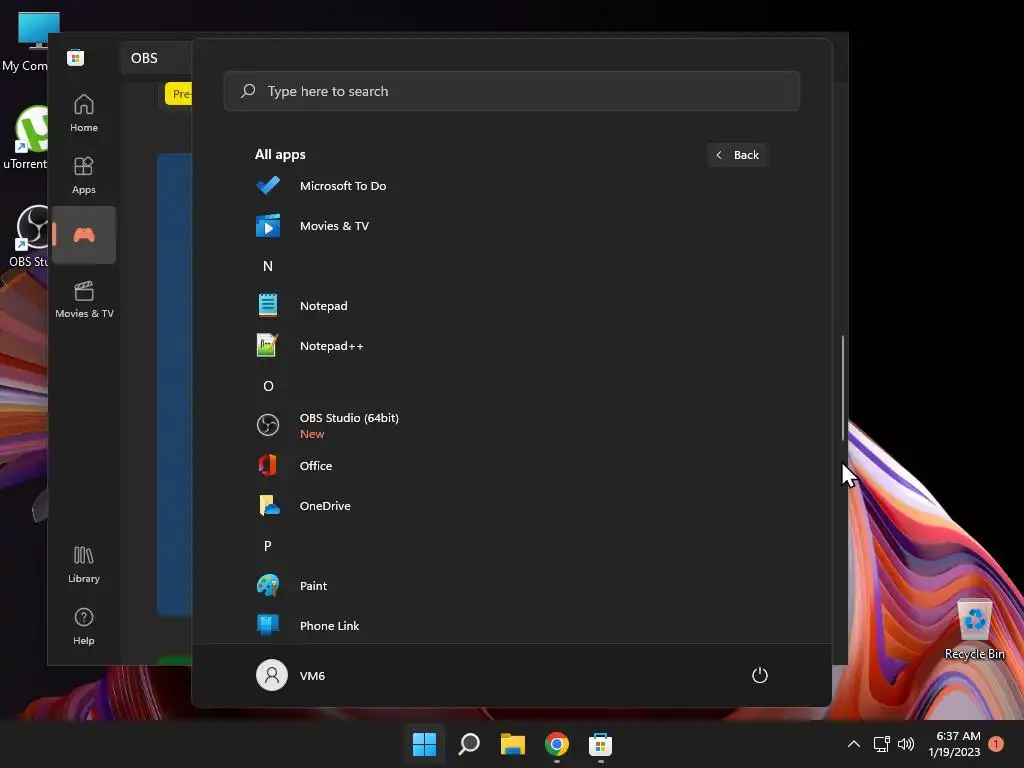The image size is (1024, 768).
Task: Open Recycle Bin desktop icon
Action: [974, 629]
